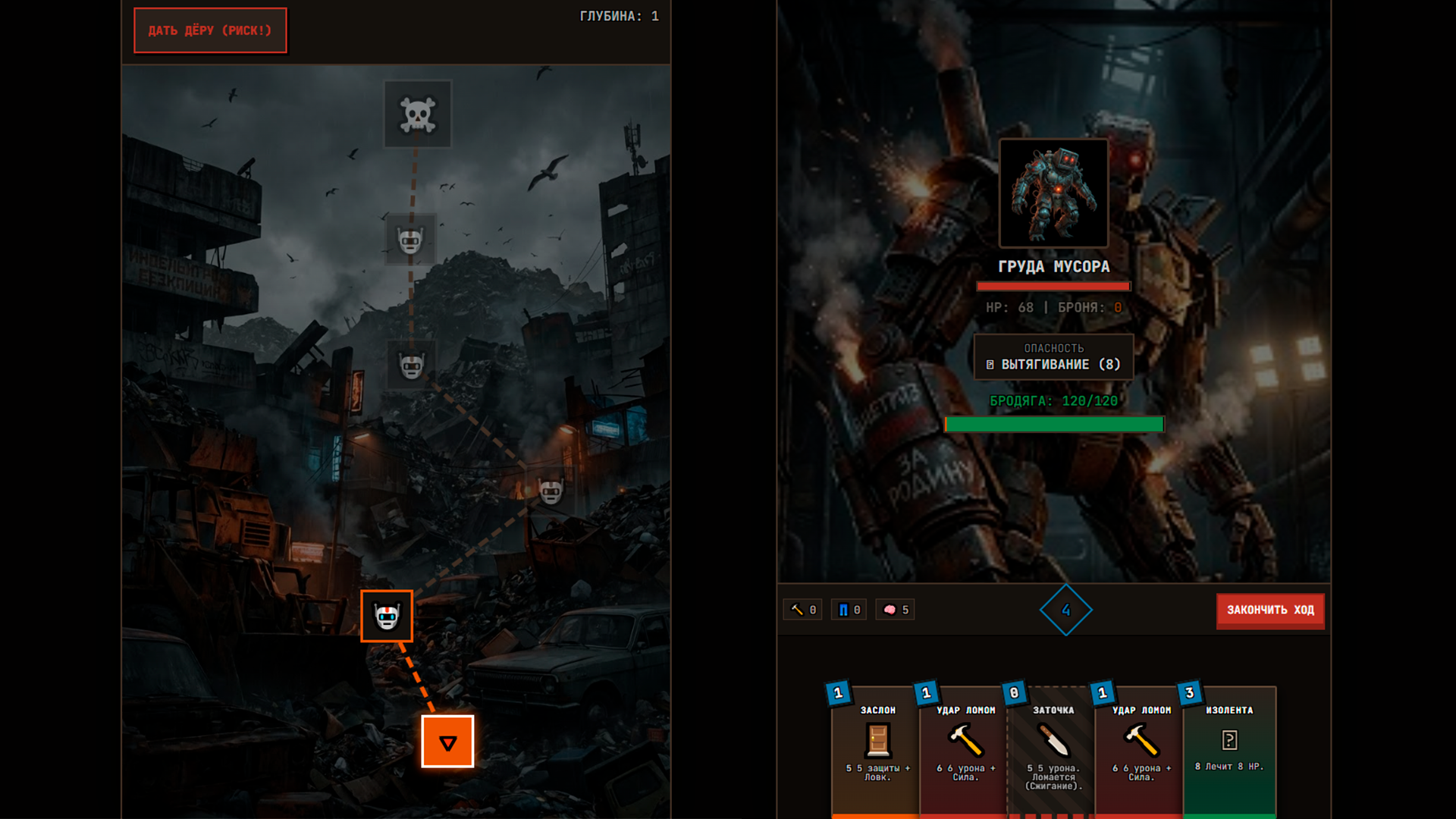Select the skull node at the top of the map
This screenshot has height=819, width=1456.
tap(418, 114)
